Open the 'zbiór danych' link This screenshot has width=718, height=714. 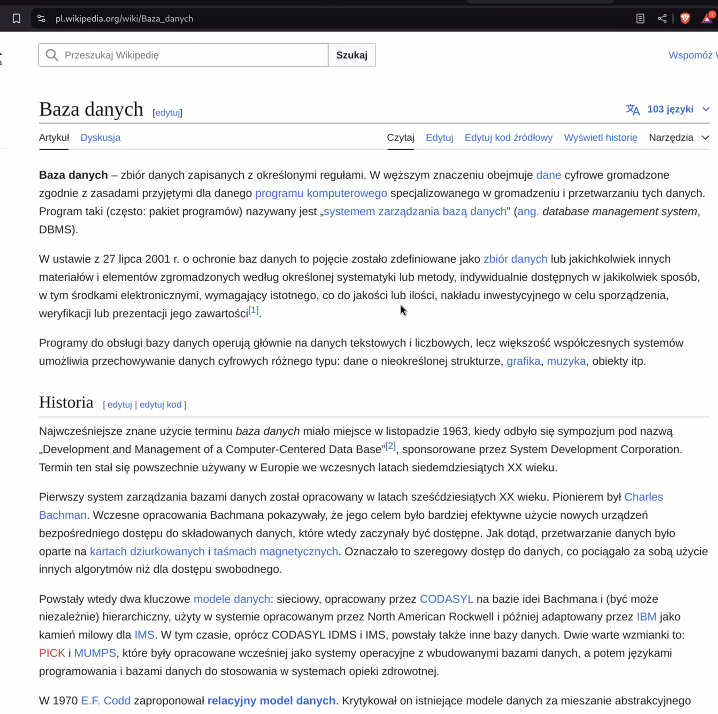515,259
